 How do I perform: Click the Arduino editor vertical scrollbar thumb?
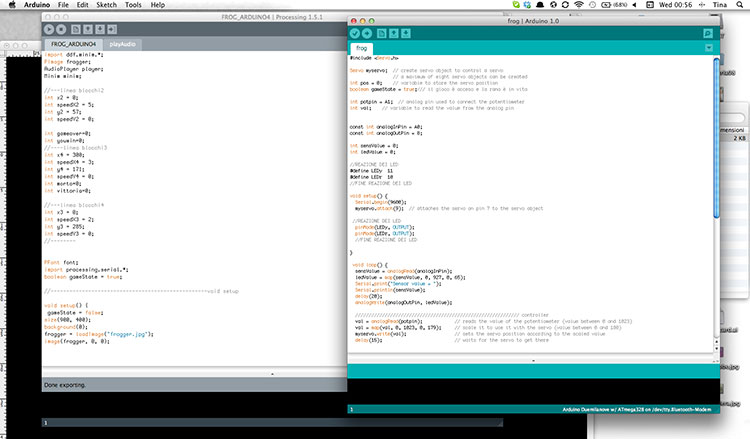[x=716, y=139]
